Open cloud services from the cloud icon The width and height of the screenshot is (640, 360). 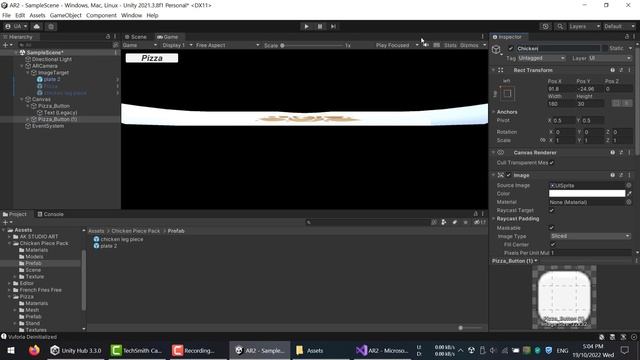[x=37, y=27]
